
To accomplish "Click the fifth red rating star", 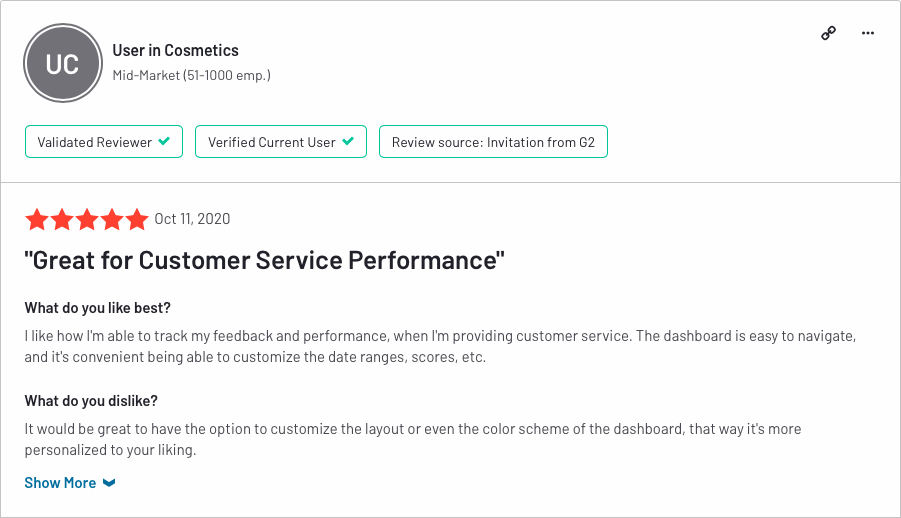I will coord(137,220).
